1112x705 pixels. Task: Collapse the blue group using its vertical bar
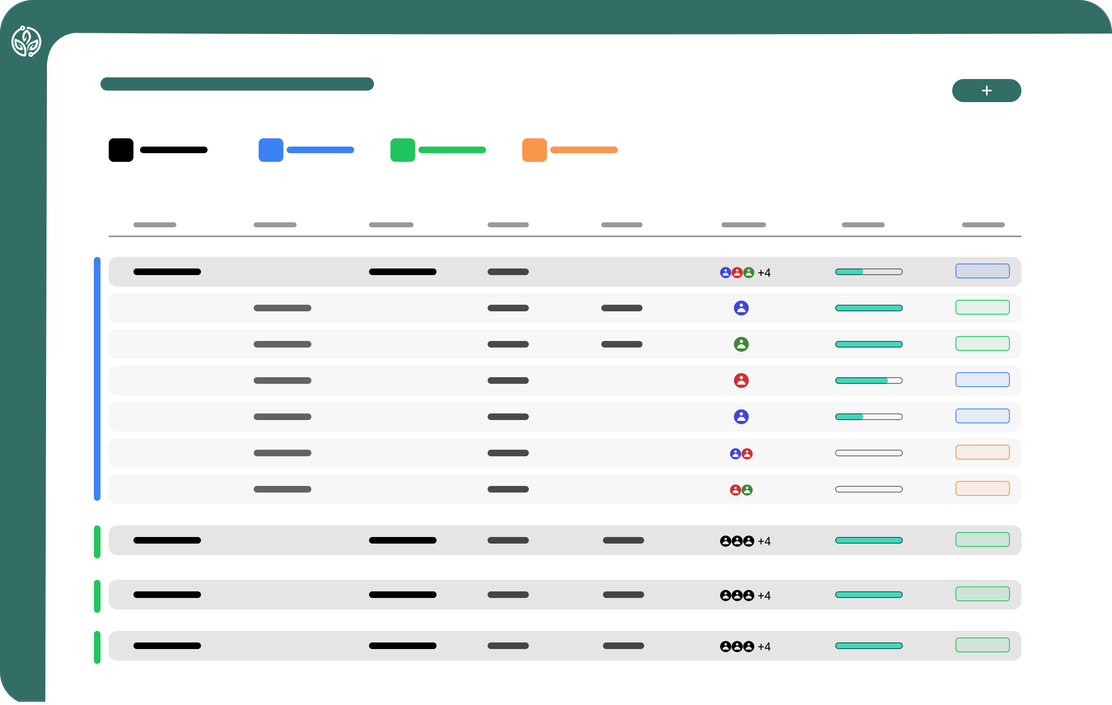[x=97, y=379]
